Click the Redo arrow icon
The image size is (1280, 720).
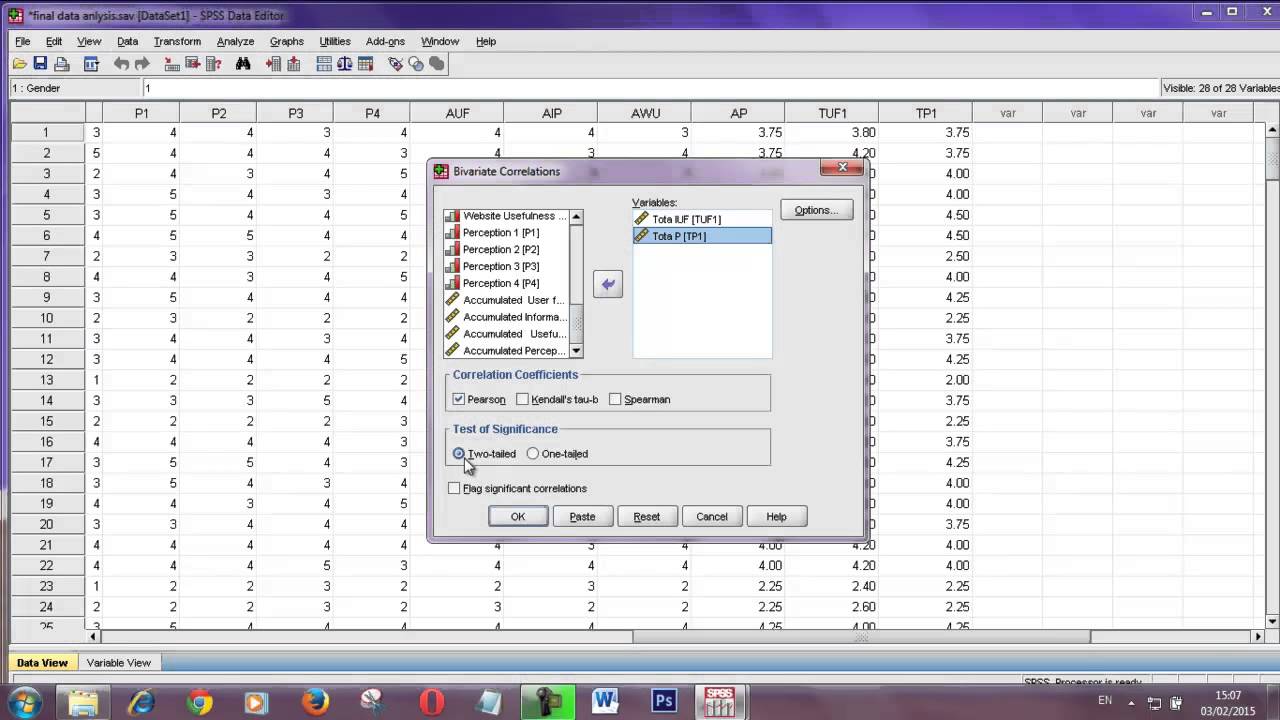[x=142, y=63]
